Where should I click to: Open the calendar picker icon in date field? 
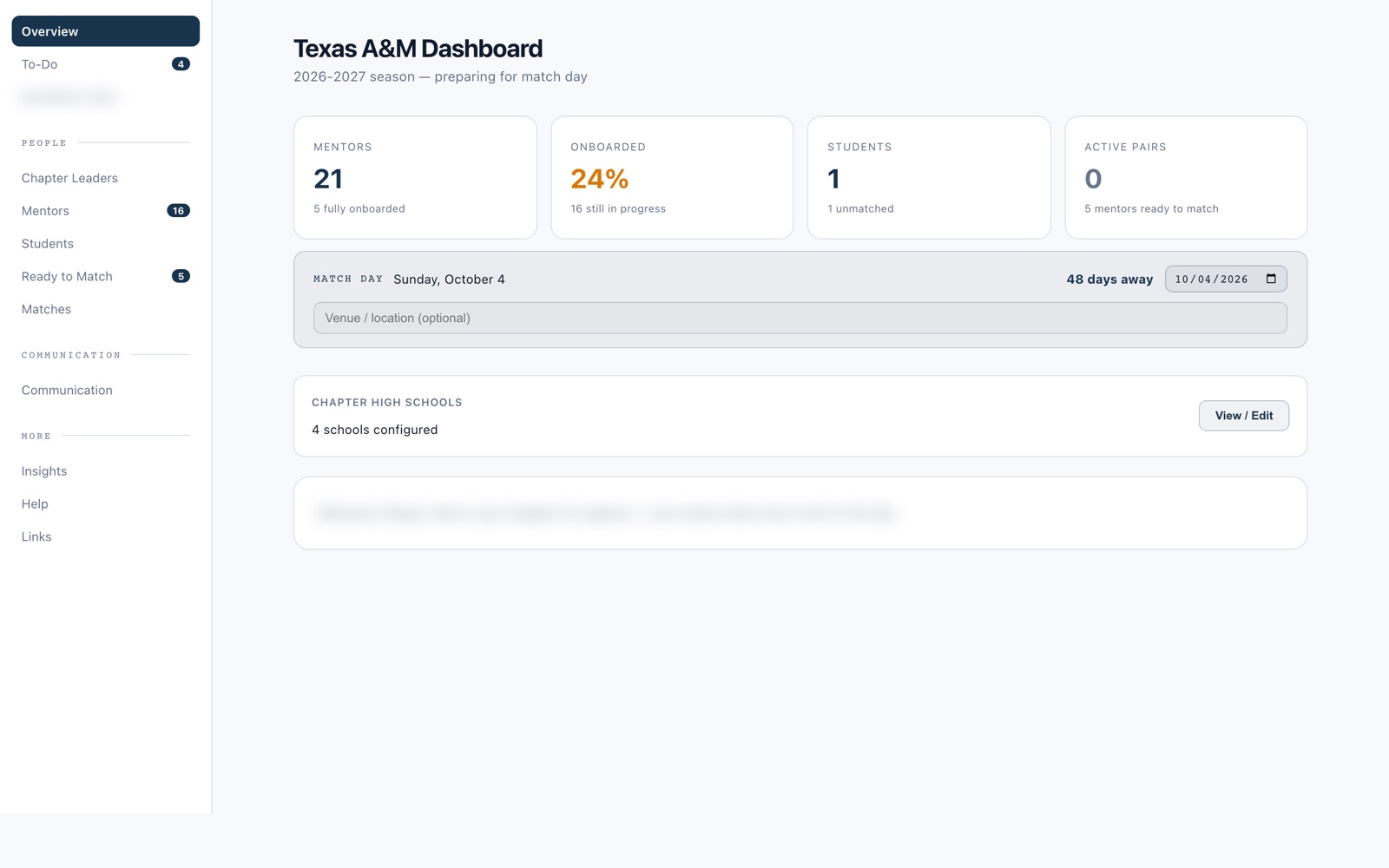pos(1271,279)
